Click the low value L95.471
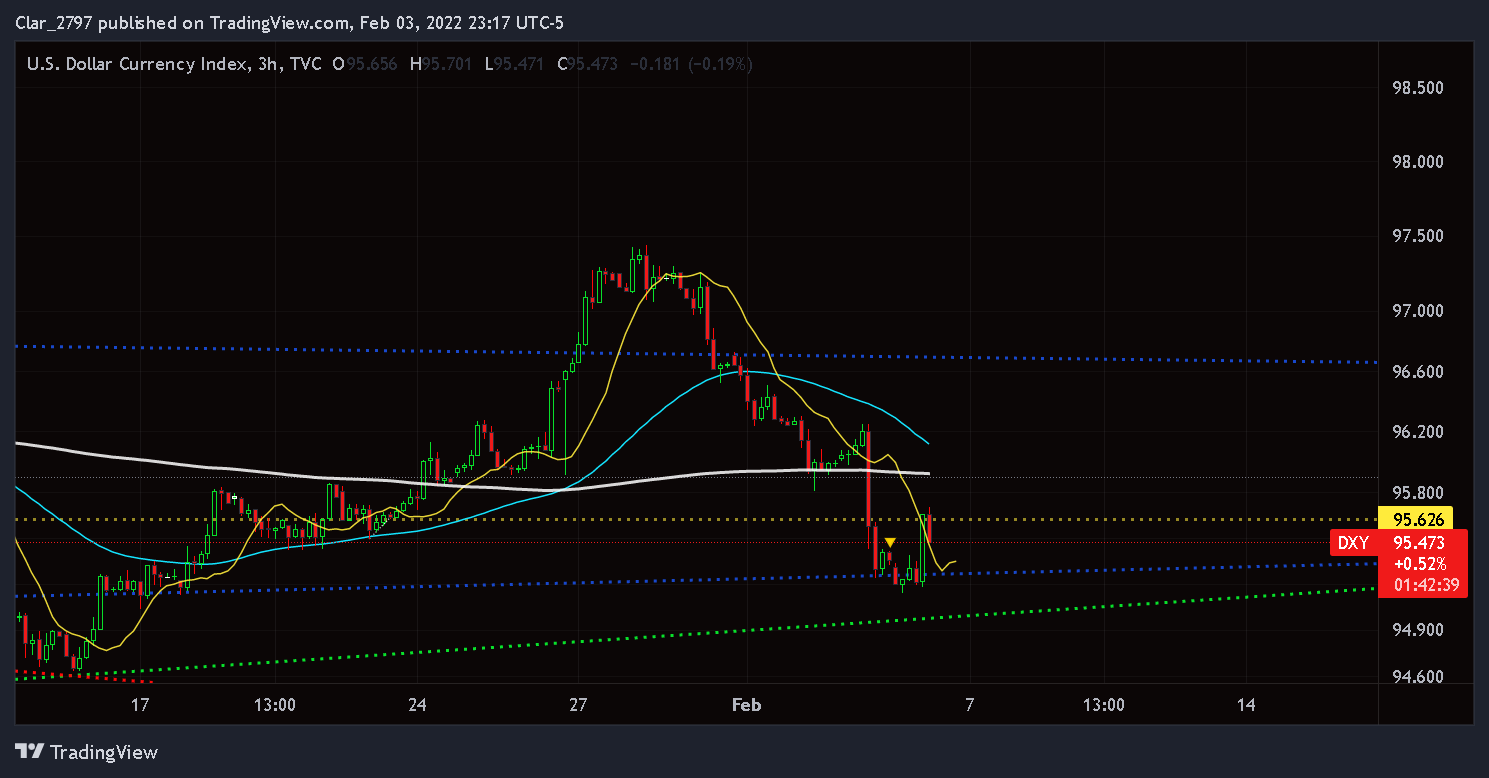This screenshot has height=778, width=1489. 513,64
